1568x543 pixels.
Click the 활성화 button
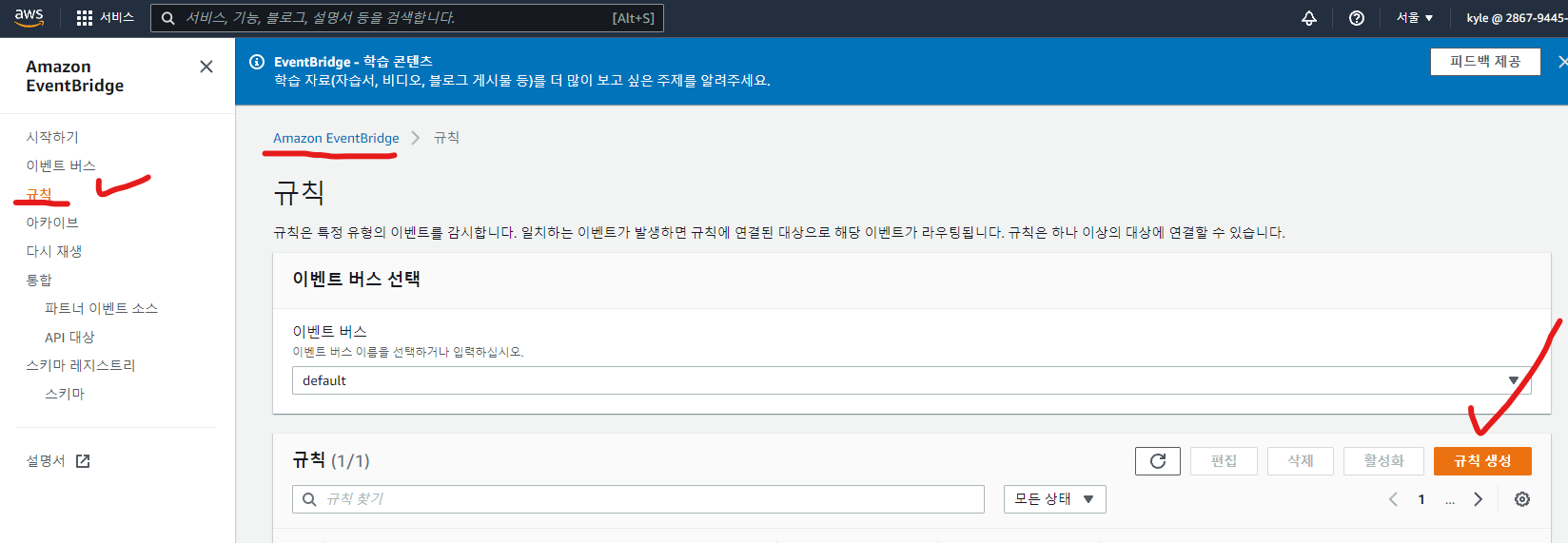[1383, 461]
